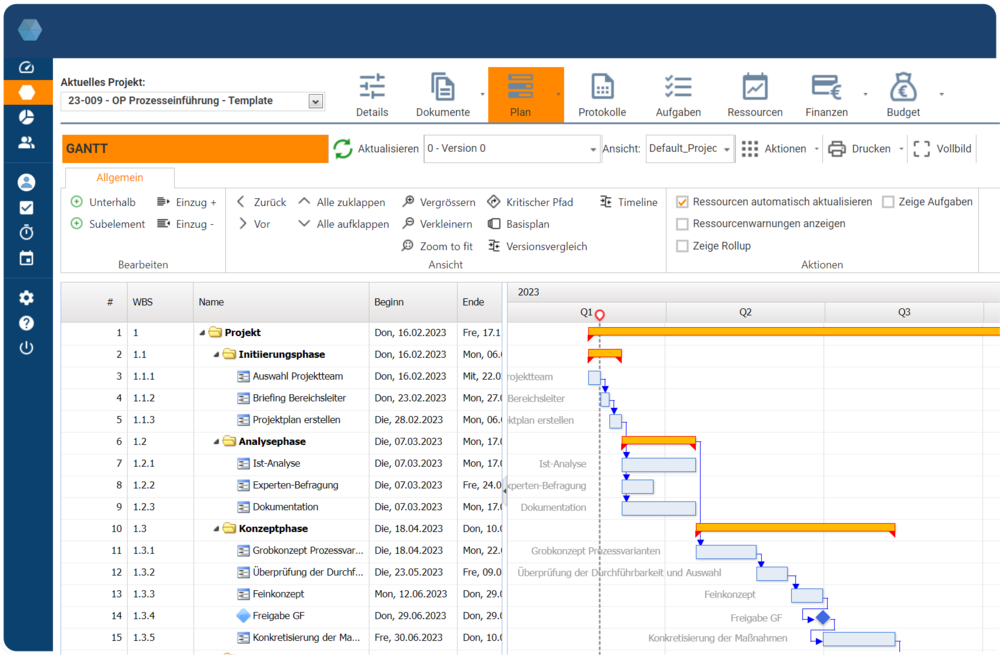Open the Aufgaben checklist icon
The image size is (1000, 655).
pyautogui.click(x=678, y=87)
